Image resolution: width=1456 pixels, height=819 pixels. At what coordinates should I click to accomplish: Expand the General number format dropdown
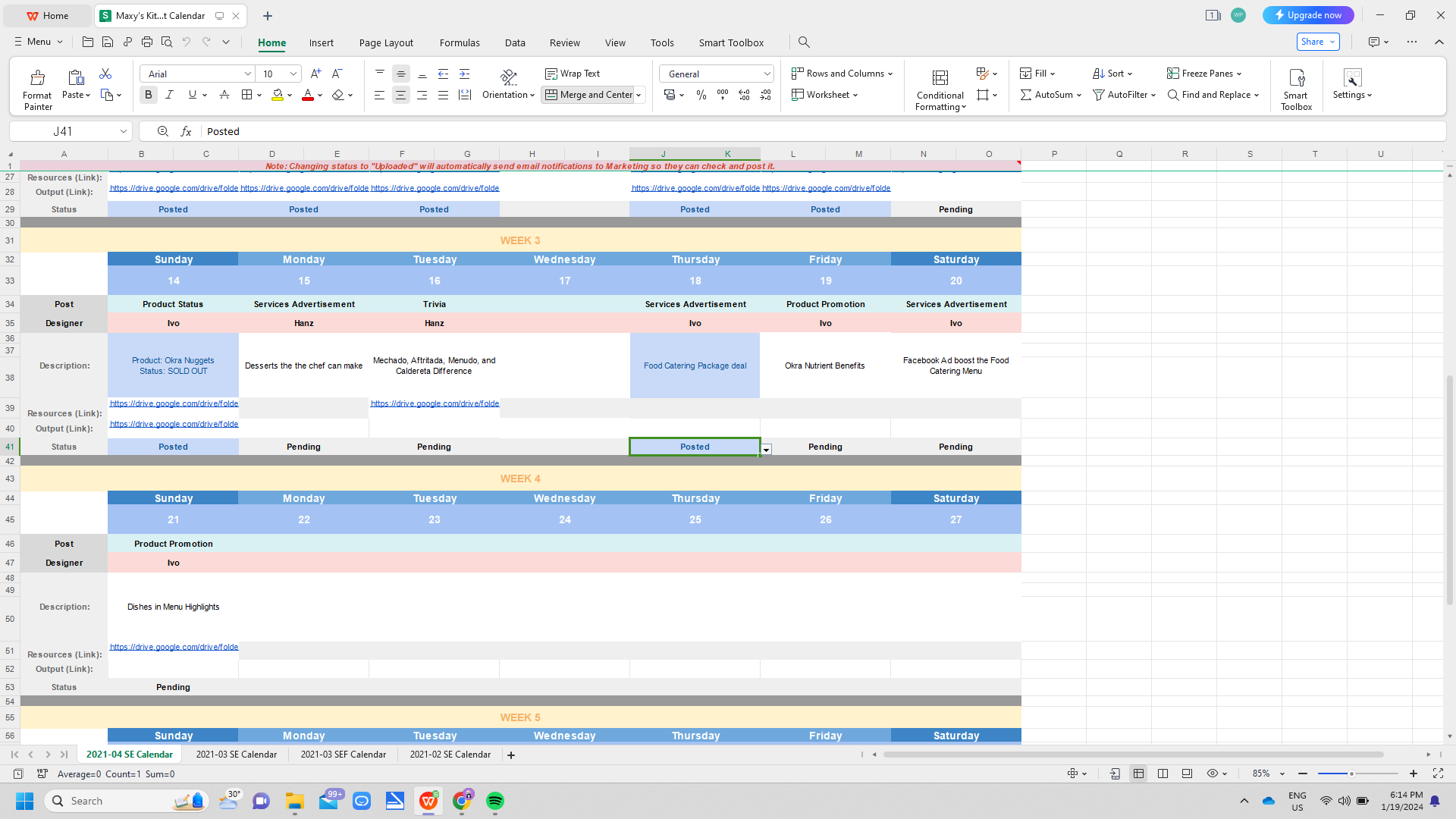click(767, 74)
